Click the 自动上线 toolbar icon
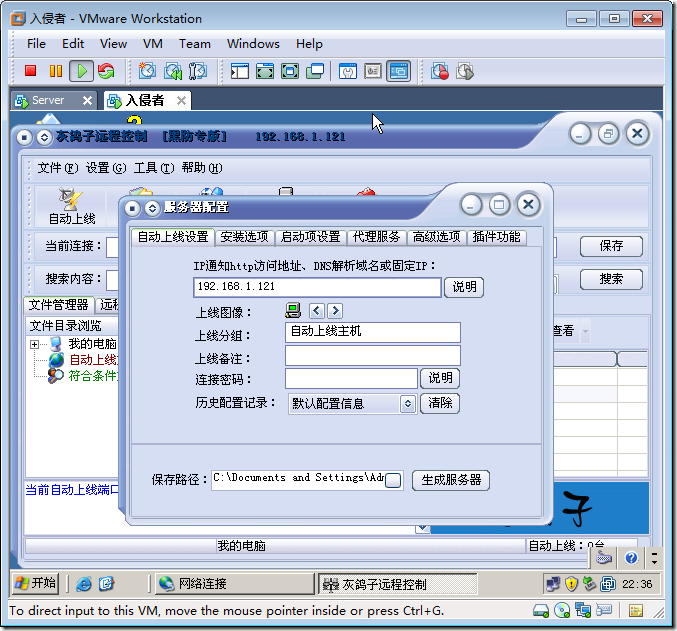 pyautogui.click(x=72, y=207)
